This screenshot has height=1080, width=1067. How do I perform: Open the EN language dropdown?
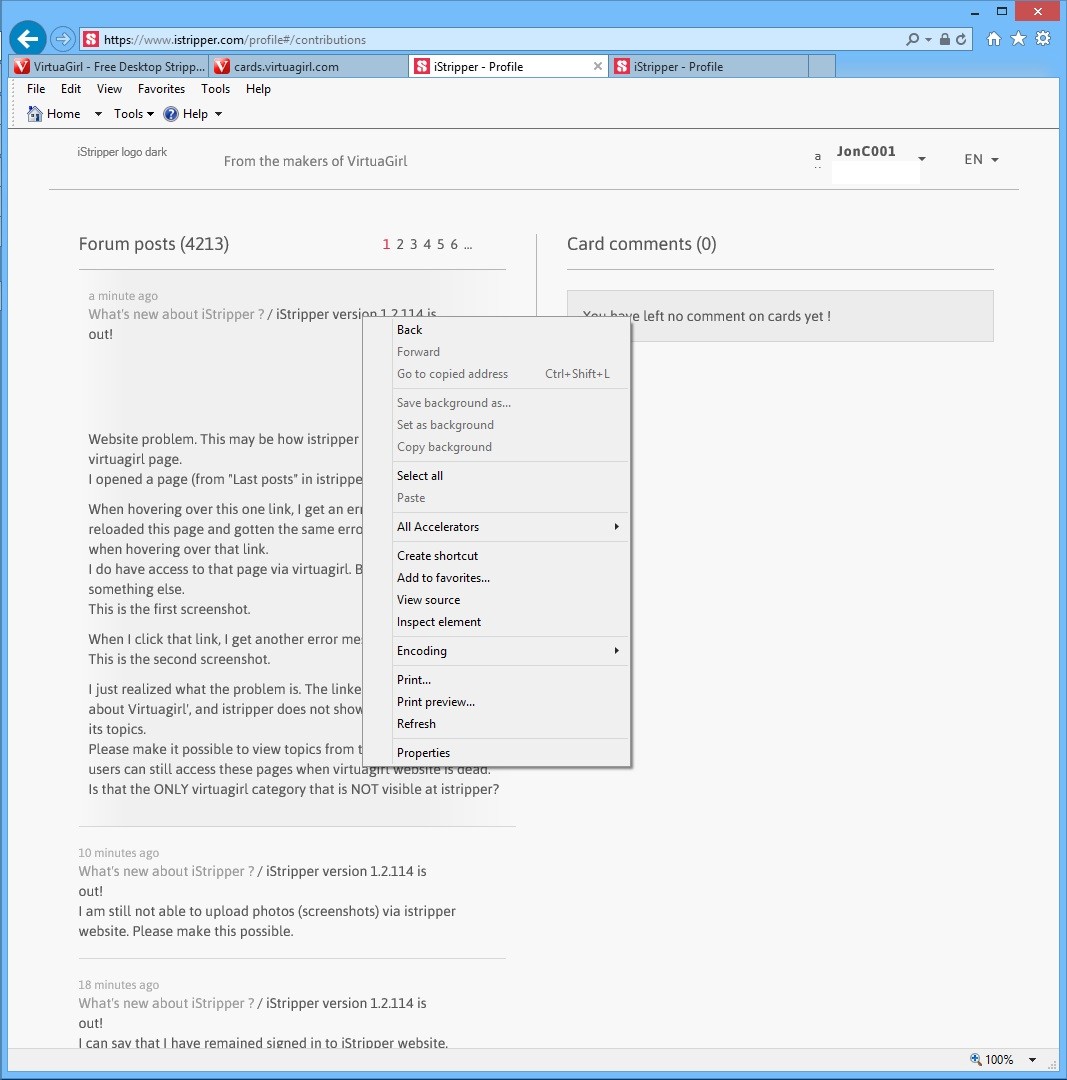(x=981, y=159)
